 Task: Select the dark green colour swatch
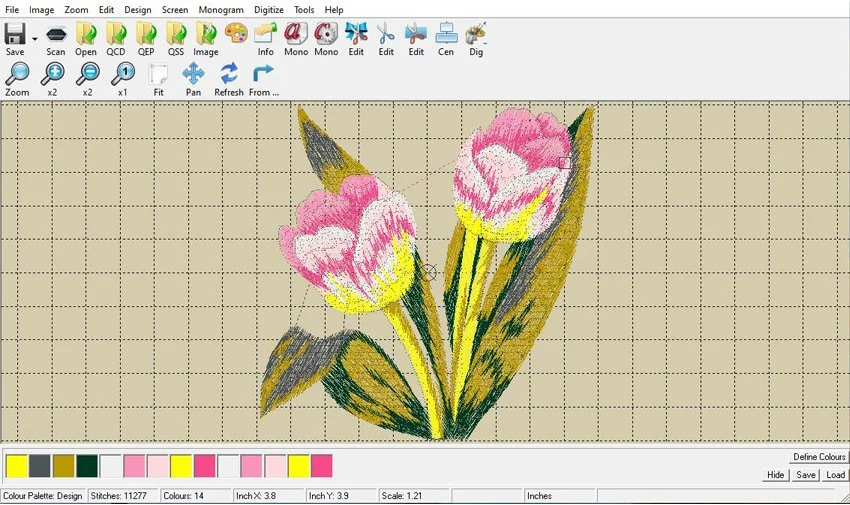[87, 466]
